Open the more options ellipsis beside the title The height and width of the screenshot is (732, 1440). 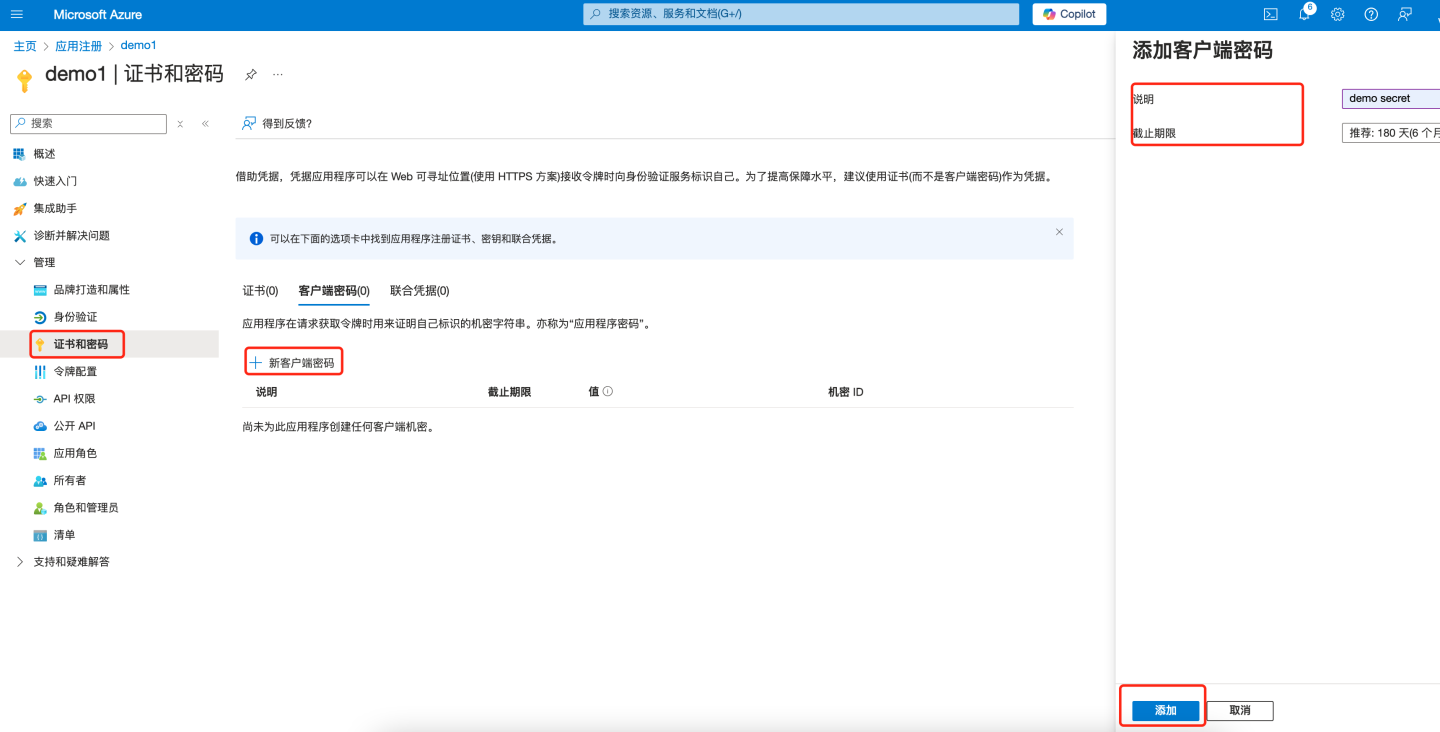point(278,75)
